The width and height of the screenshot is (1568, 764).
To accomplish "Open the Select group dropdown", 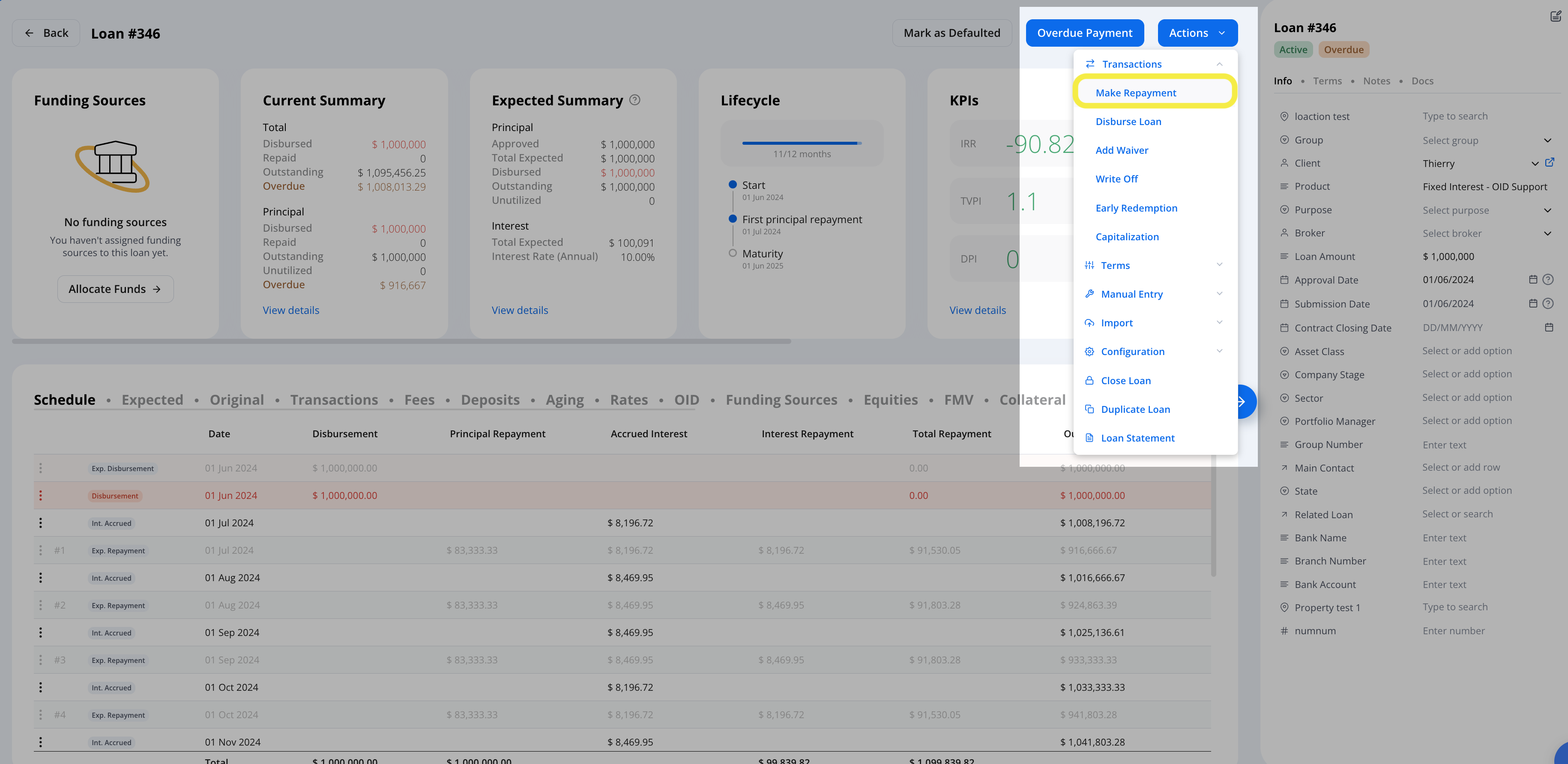I will pos(1487,140).
